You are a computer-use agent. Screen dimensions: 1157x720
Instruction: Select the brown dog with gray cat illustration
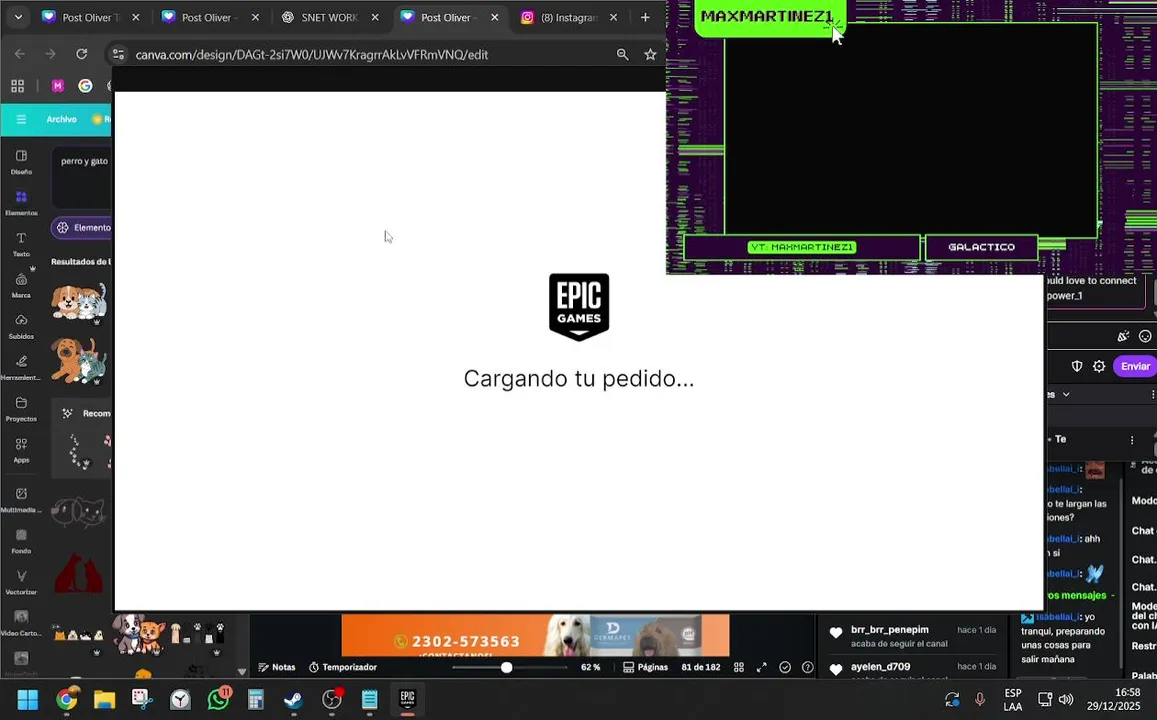(x=79, y=361)
